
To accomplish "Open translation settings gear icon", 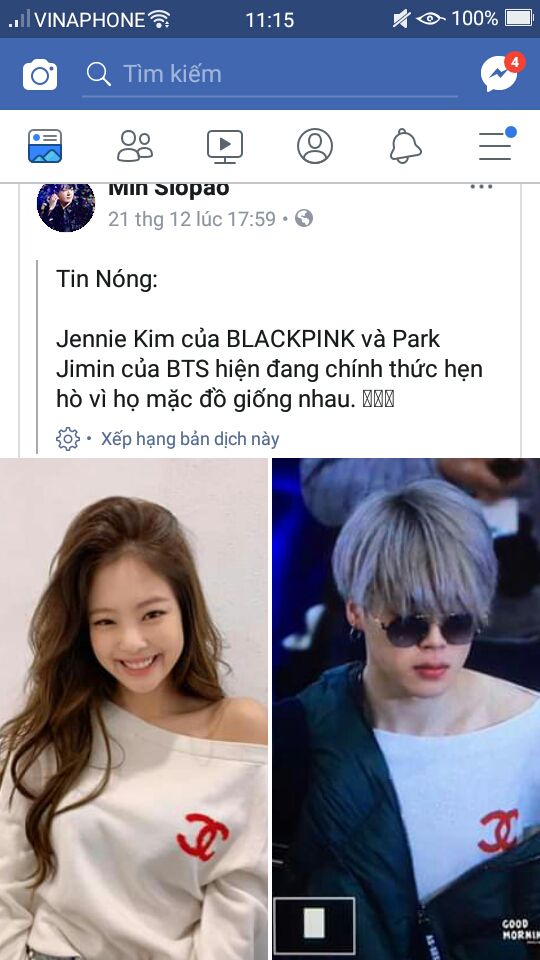I will (67, 439).
